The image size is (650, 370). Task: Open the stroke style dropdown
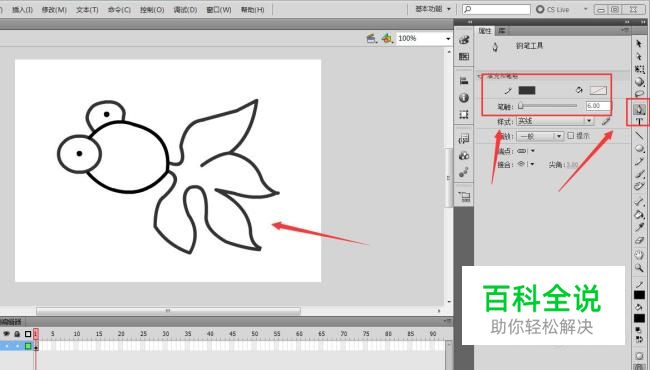pos(555,121)
